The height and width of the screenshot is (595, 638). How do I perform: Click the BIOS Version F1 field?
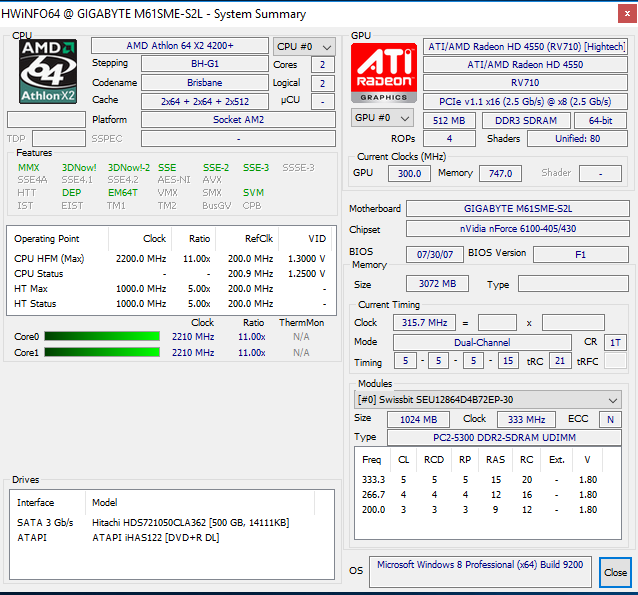pyautogui.click(x=581, y=254)
